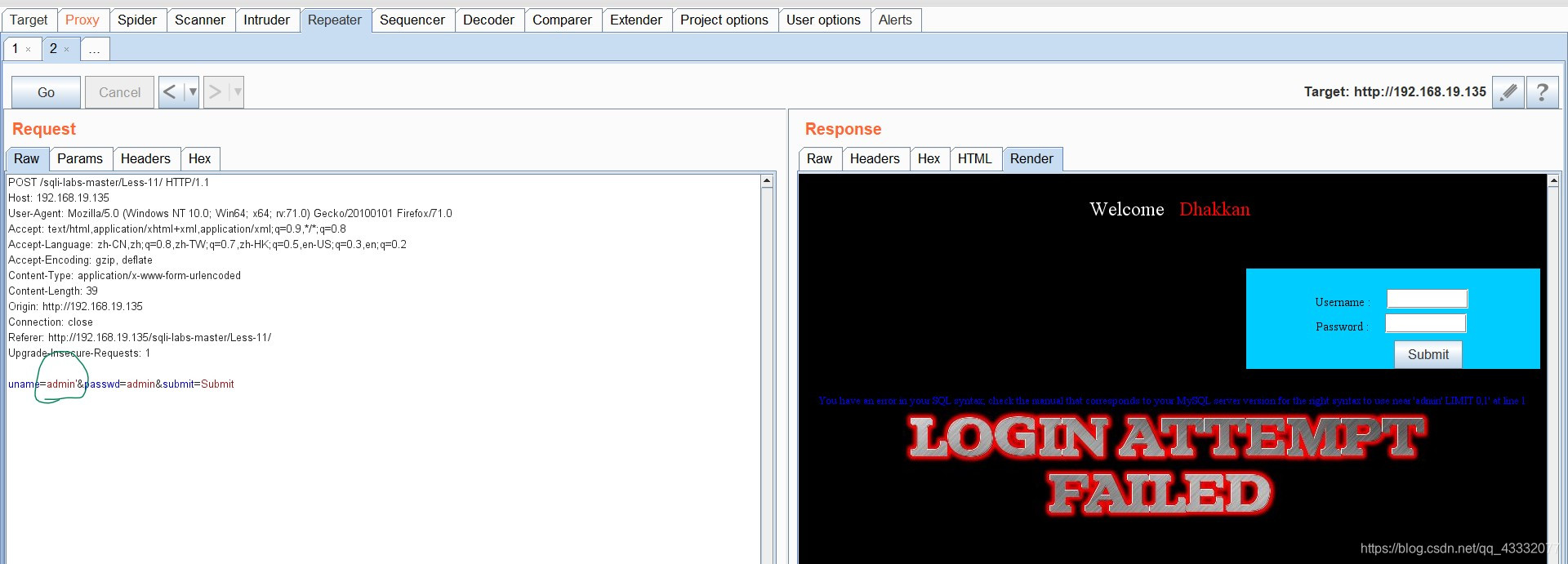Viewport: 1568px width, 564px height.
Task: Switch to Response HTML tab
Action: pyautogui.click(x=975, y=159)
